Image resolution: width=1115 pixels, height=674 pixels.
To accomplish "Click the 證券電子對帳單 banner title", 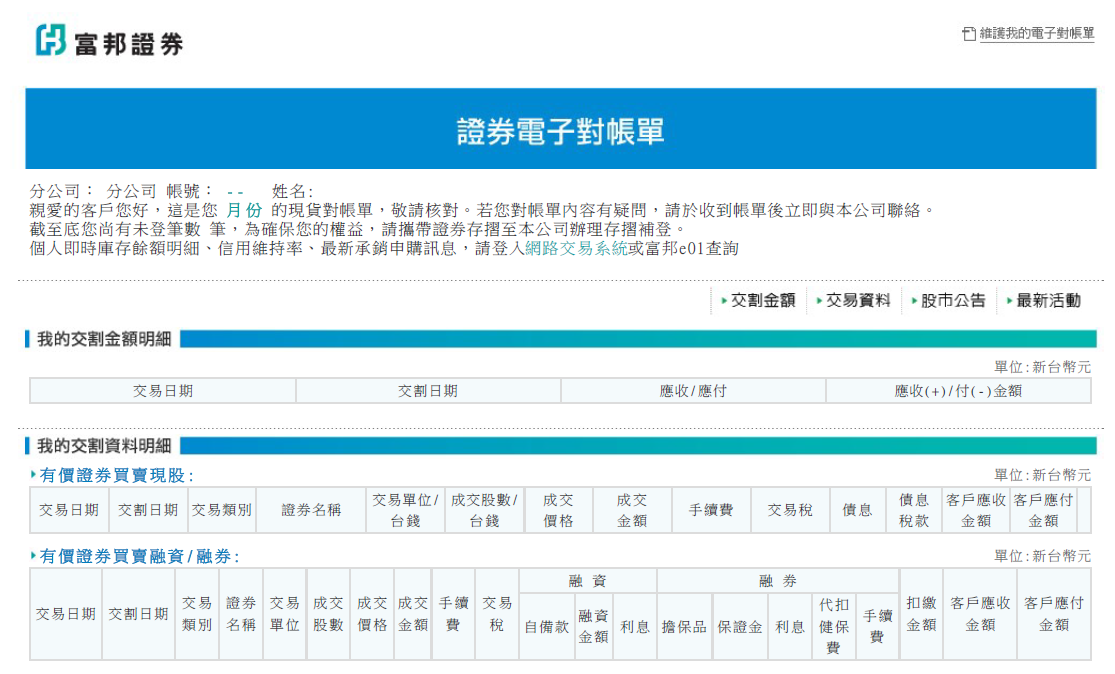I will click(560, 131).
